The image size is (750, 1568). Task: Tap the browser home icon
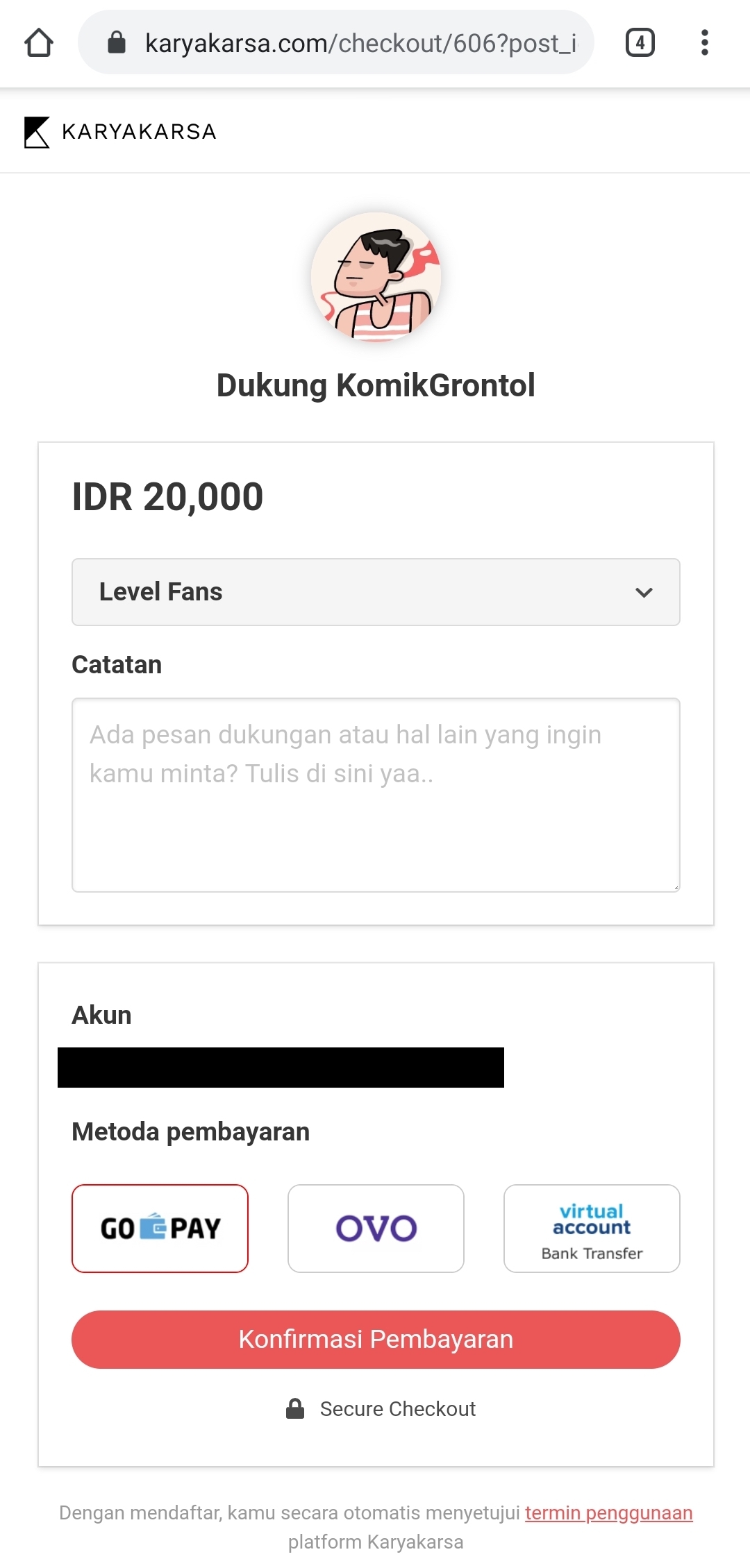pos(39,42)
